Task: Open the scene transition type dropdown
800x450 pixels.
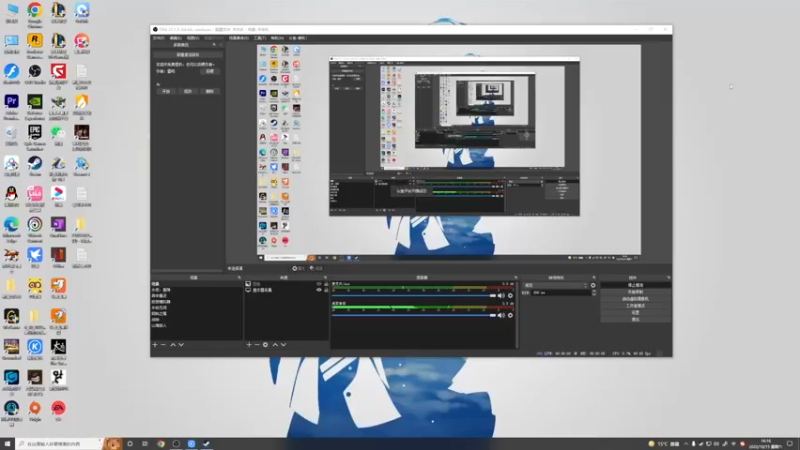Action: [556, 285]
